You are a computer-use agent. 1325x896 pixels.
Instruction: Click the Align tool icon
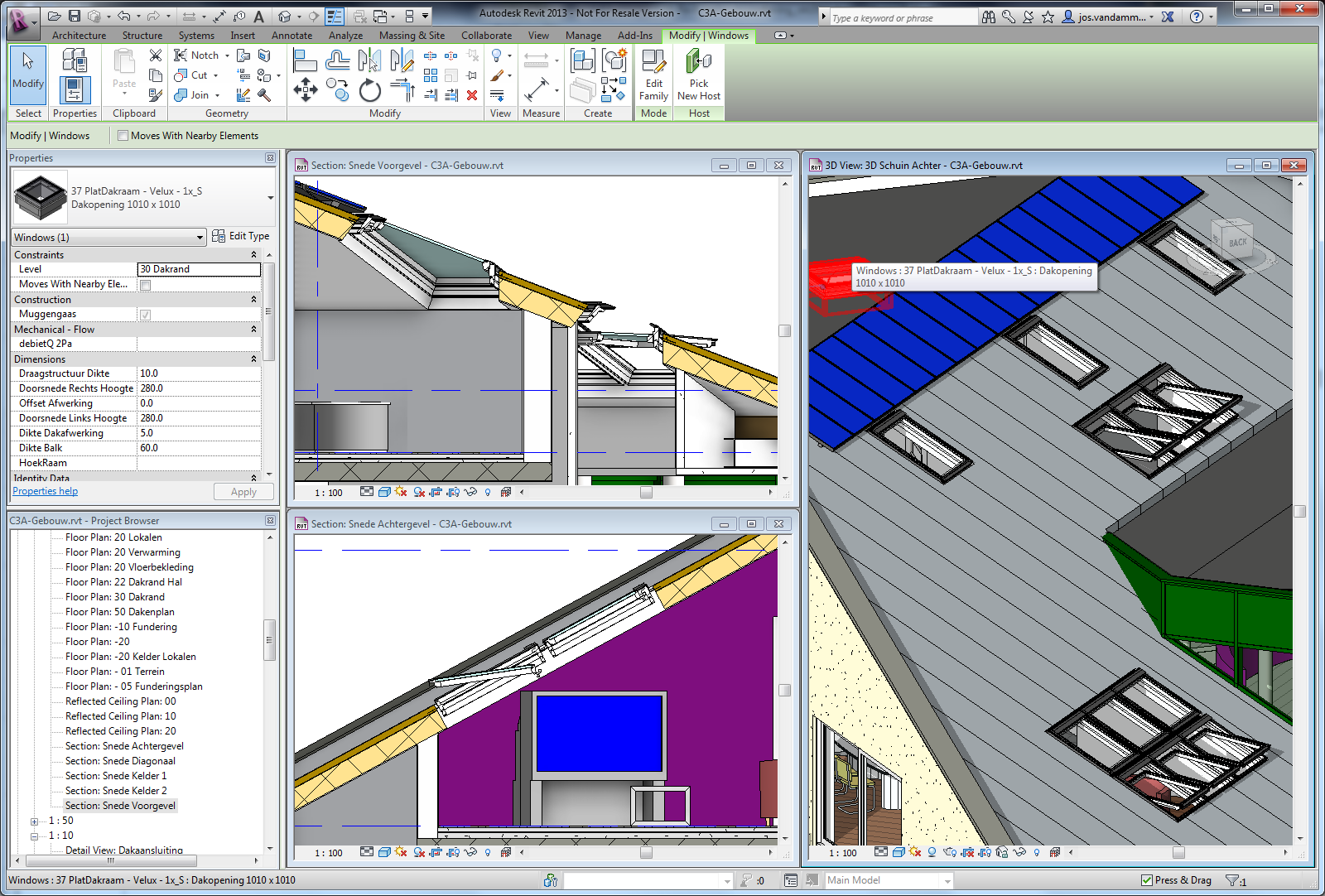(x=305, y=60)
